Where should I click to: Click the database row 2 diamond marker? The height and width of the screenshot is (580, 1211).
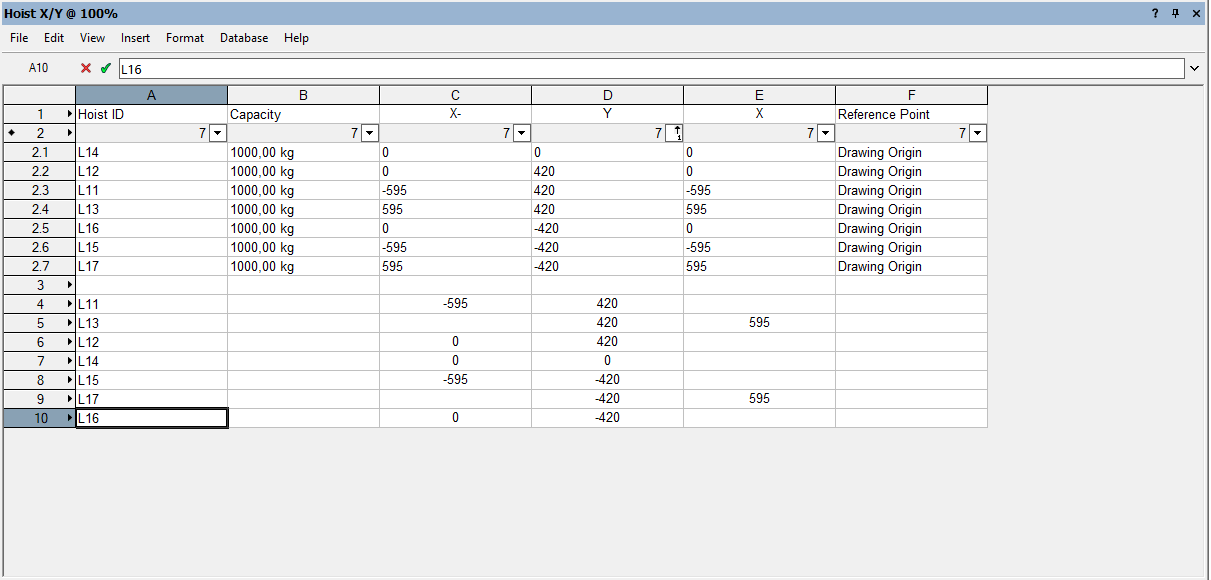pos(11,133)
